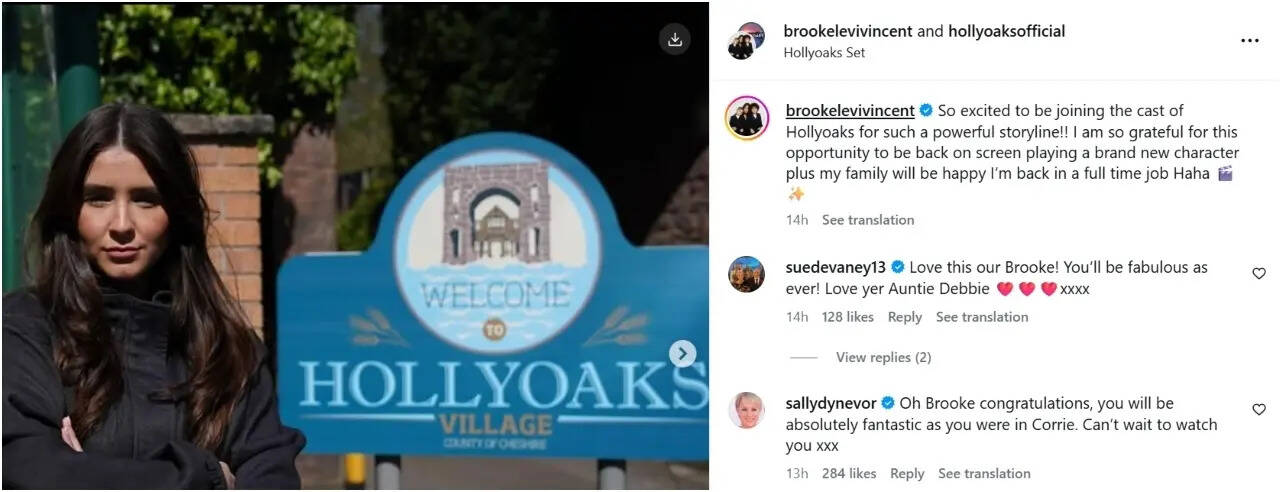
Task: Reply to sallydynevor's comment
Action: 907,474
